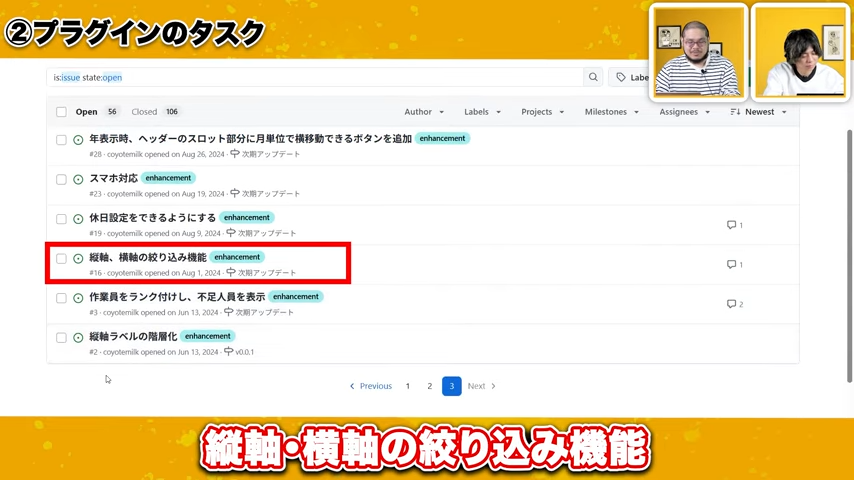Click milestone icon on issue #2 v0.0.1

[229, 351]
